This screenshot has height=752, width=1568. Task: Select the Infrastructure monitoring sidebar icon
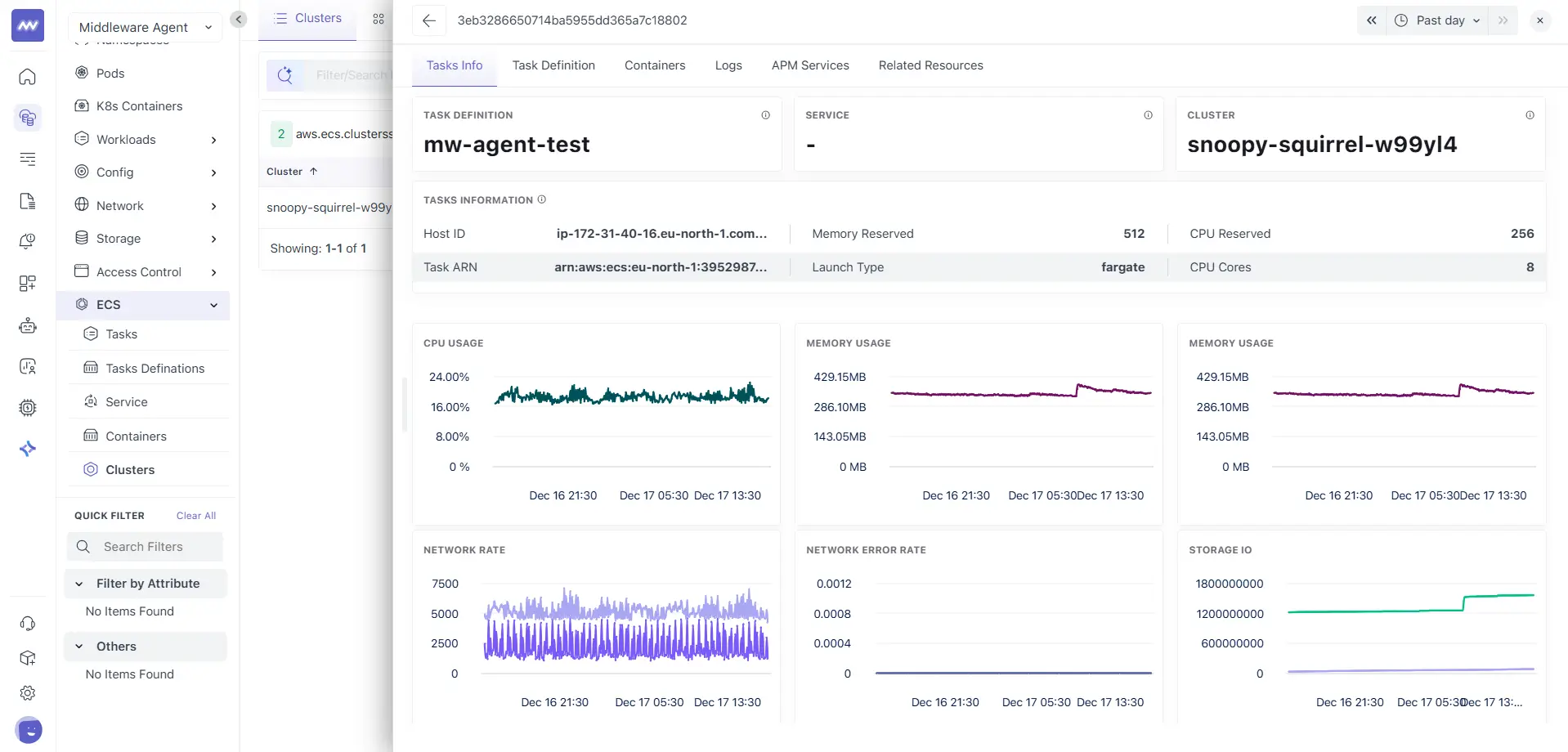pos(27,118)
